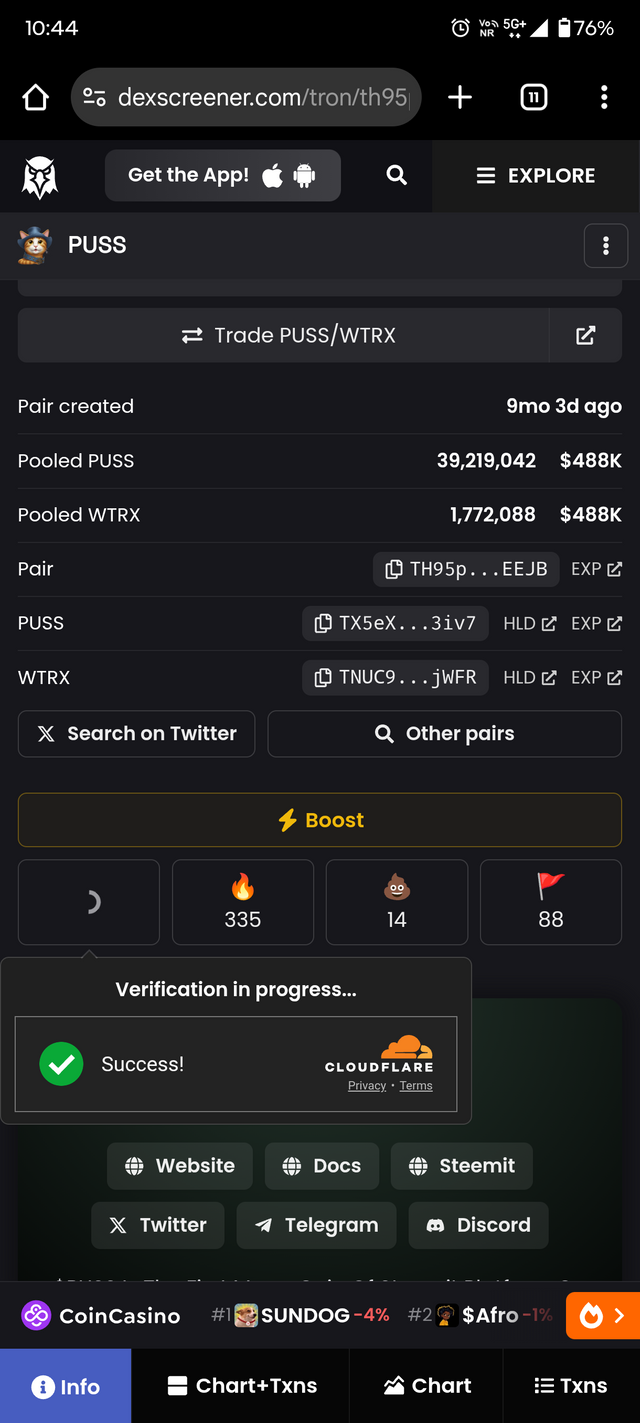Open the PUSS three-dot options menu
The width and height of the screenshot is (640, 1423).
(606, 246)
